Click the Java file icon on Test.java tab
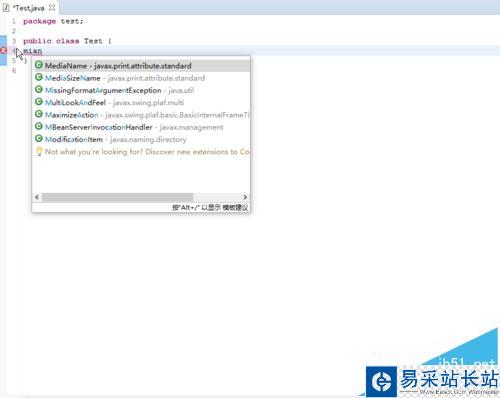The image size is (500, 398). (6, 8)
